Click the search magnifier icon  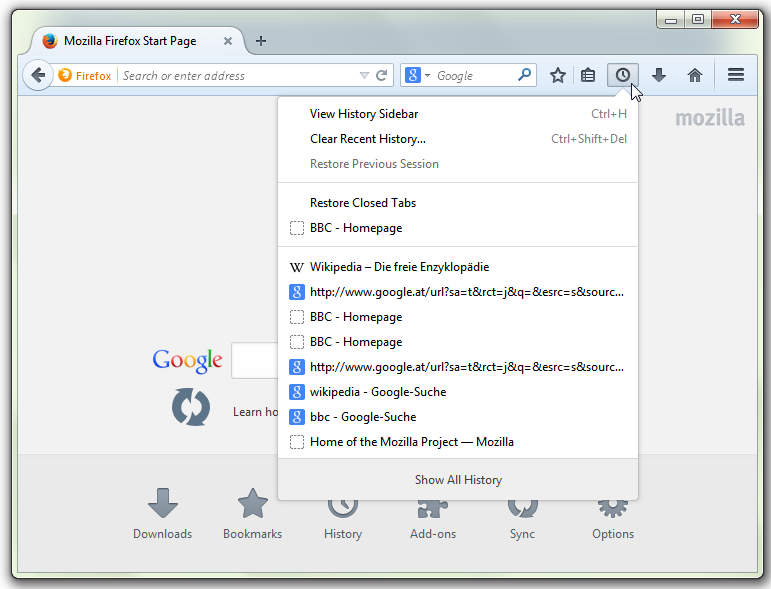coord(524,75)
